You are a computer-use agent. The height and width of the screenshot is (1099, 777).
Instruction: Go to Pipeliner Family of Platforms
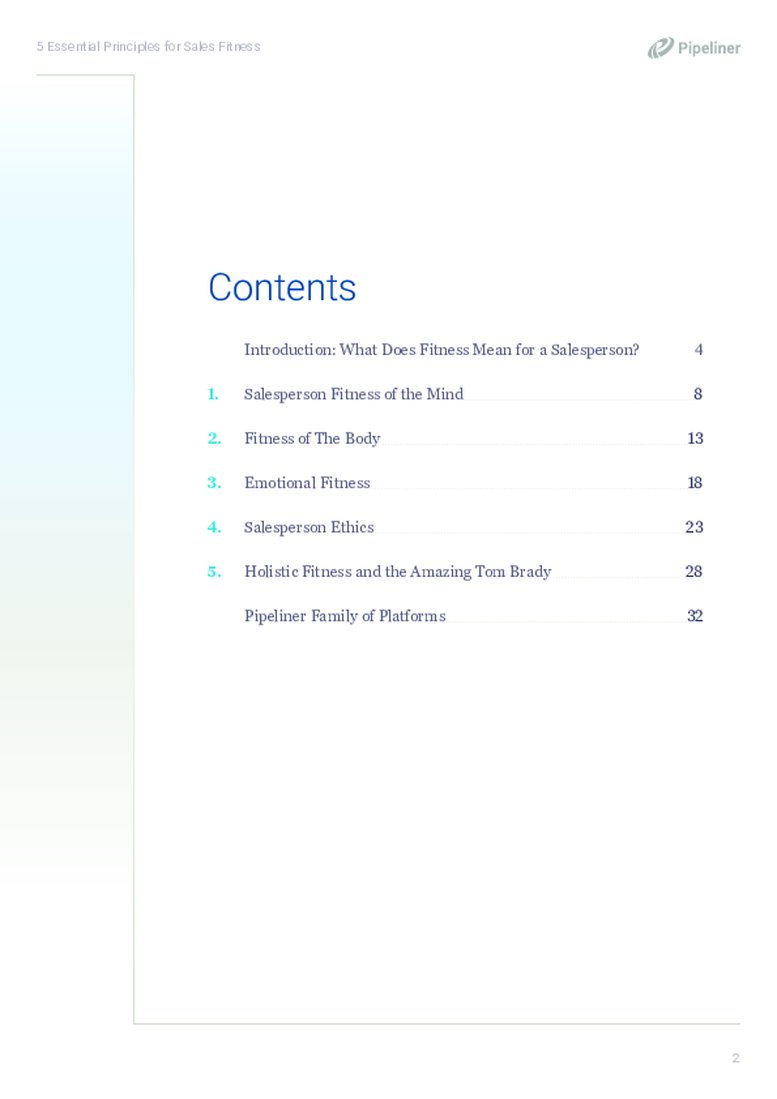344,616
